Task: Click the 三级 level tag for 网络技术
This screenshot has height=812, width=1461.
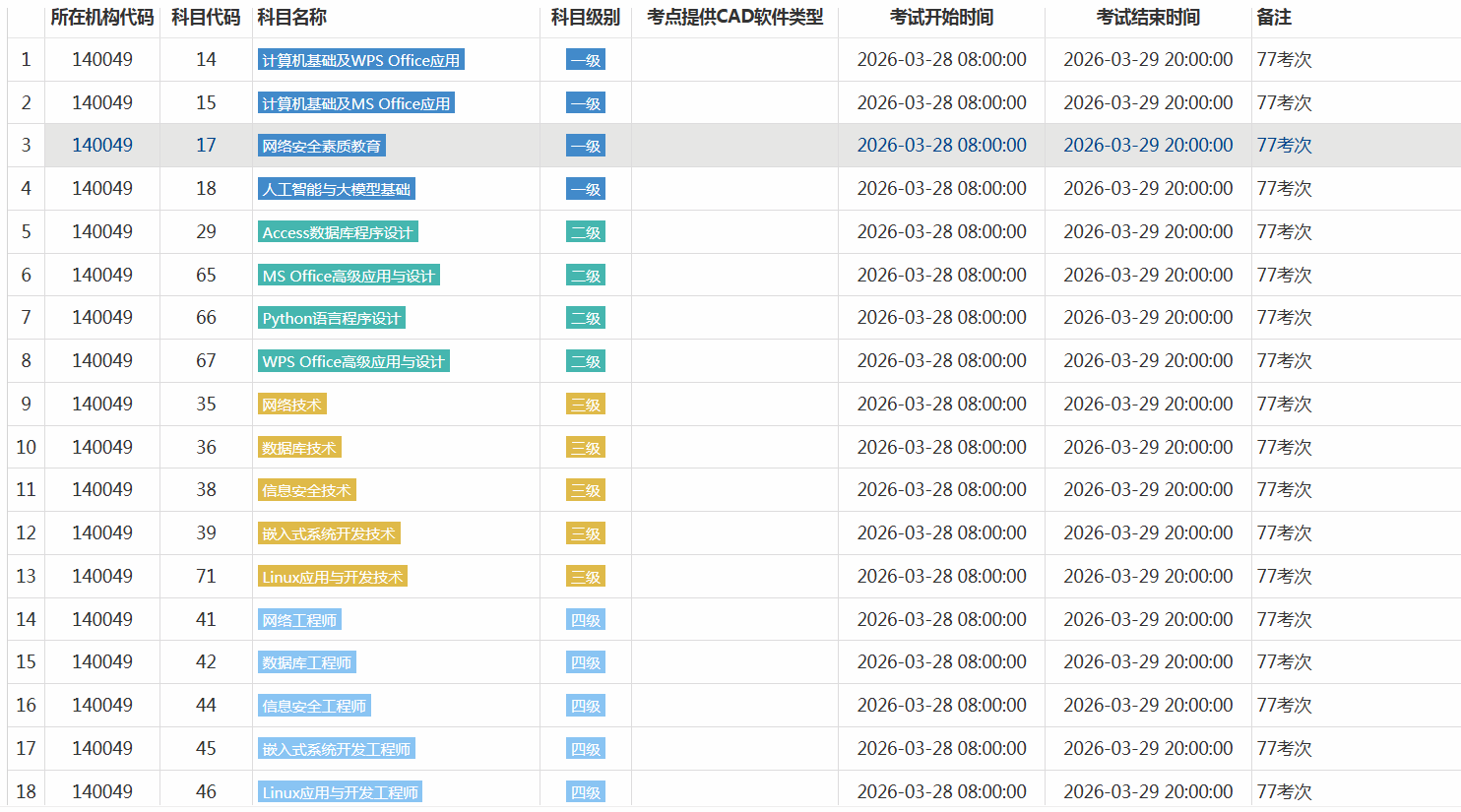Action: [x=586, y=405]
